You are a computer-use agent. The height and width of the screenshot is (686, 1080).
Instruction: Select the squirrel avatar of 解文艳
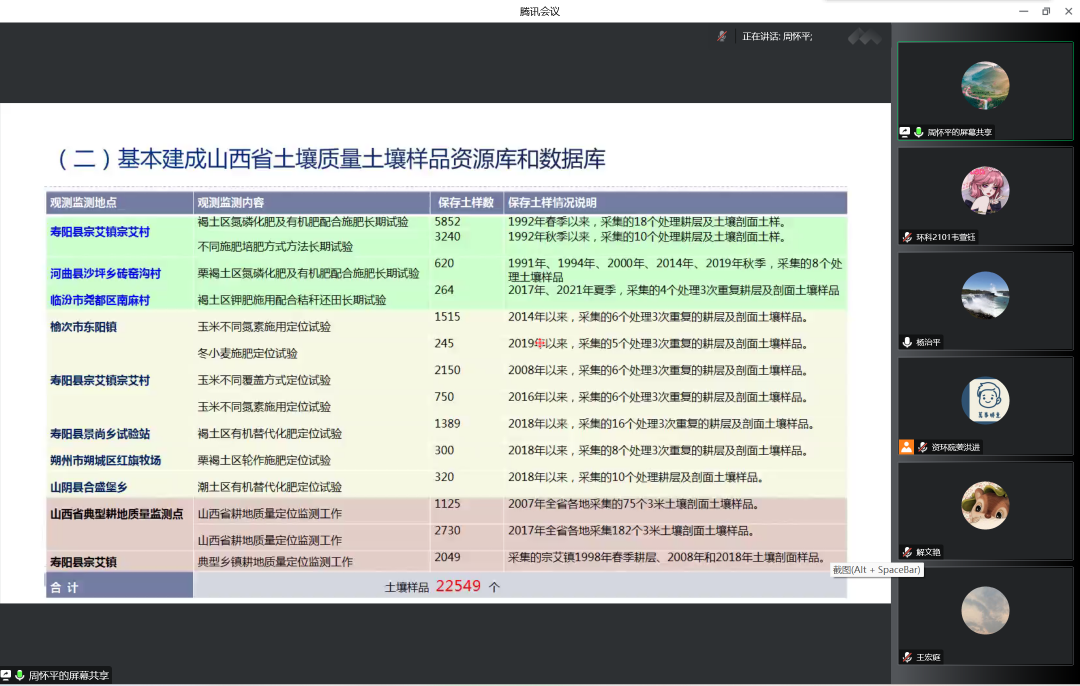coord(985,506)
